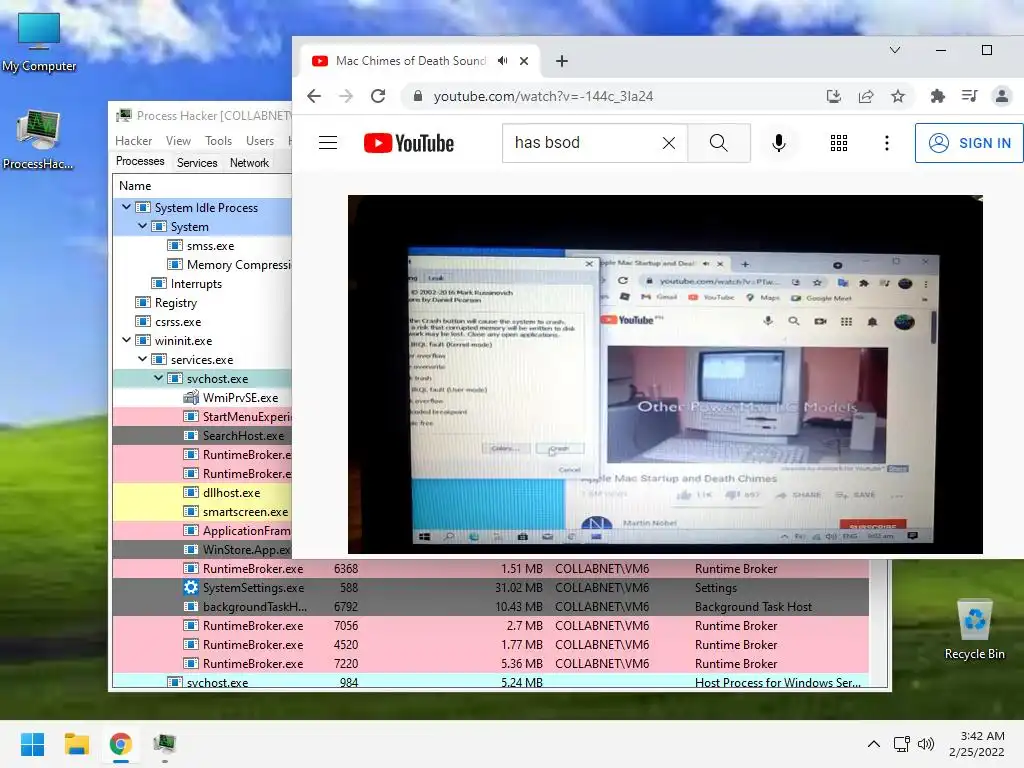Viewport: 1024px width, 768px height.
Task: Open a new Chrome tab
Action: (x=562, y=61)
